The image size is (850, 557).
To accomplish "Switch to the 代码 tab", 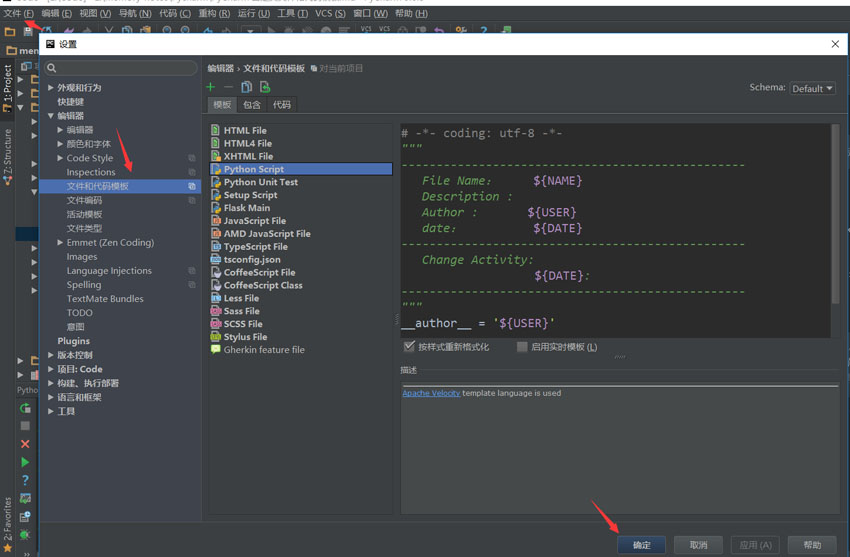I will click(282, 105).
